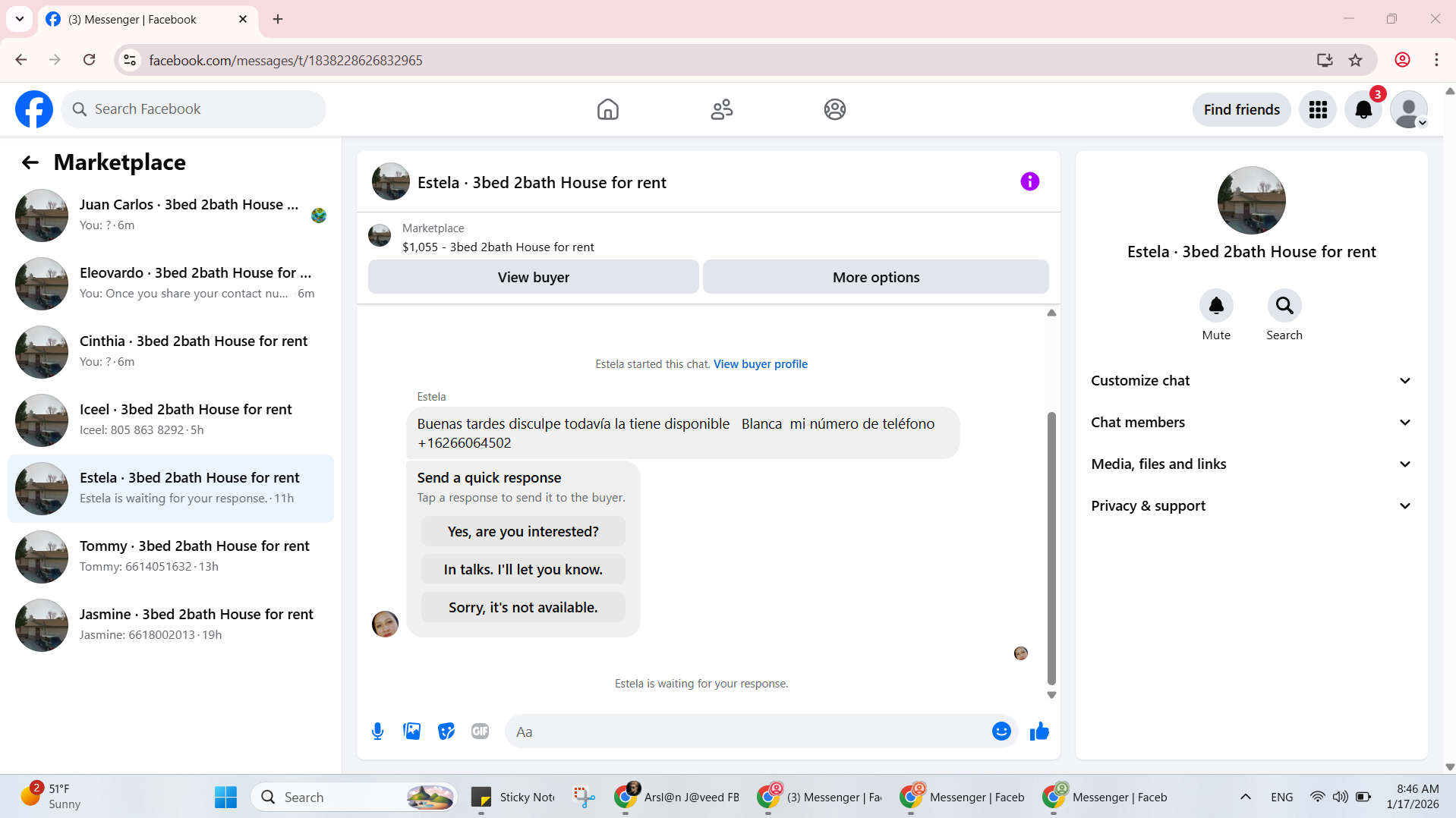
Task: Click the Facebook logo icon
Action: [x=34, y=109]
